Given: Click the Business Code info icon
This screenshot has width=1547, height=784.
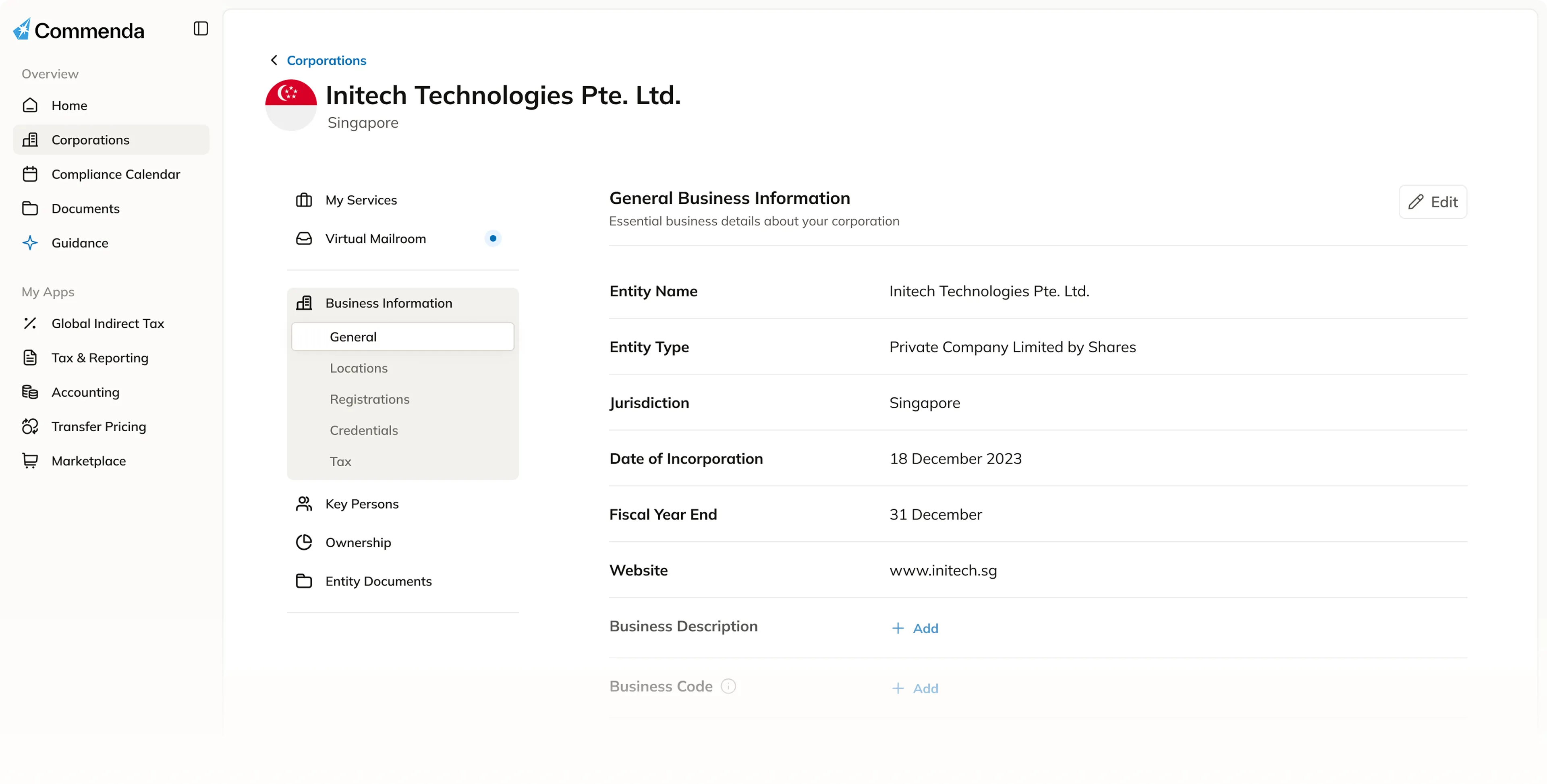Looking at the screenshot, I should click(x=728, y=686).
